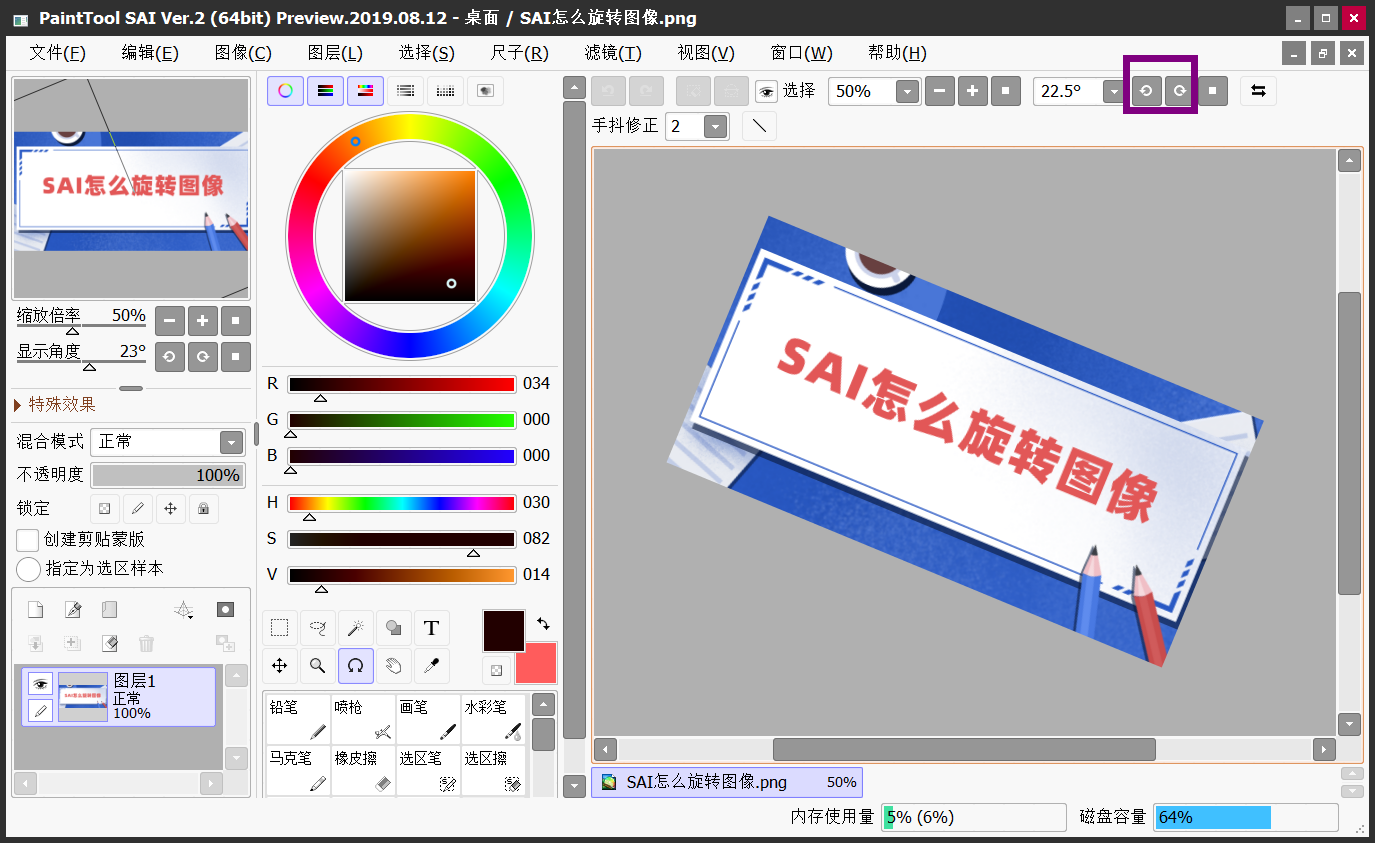Open the perspective ruler dropdown icon
Image resolution: width=1375 pixels, height=843 pixels.
point(184,610)
